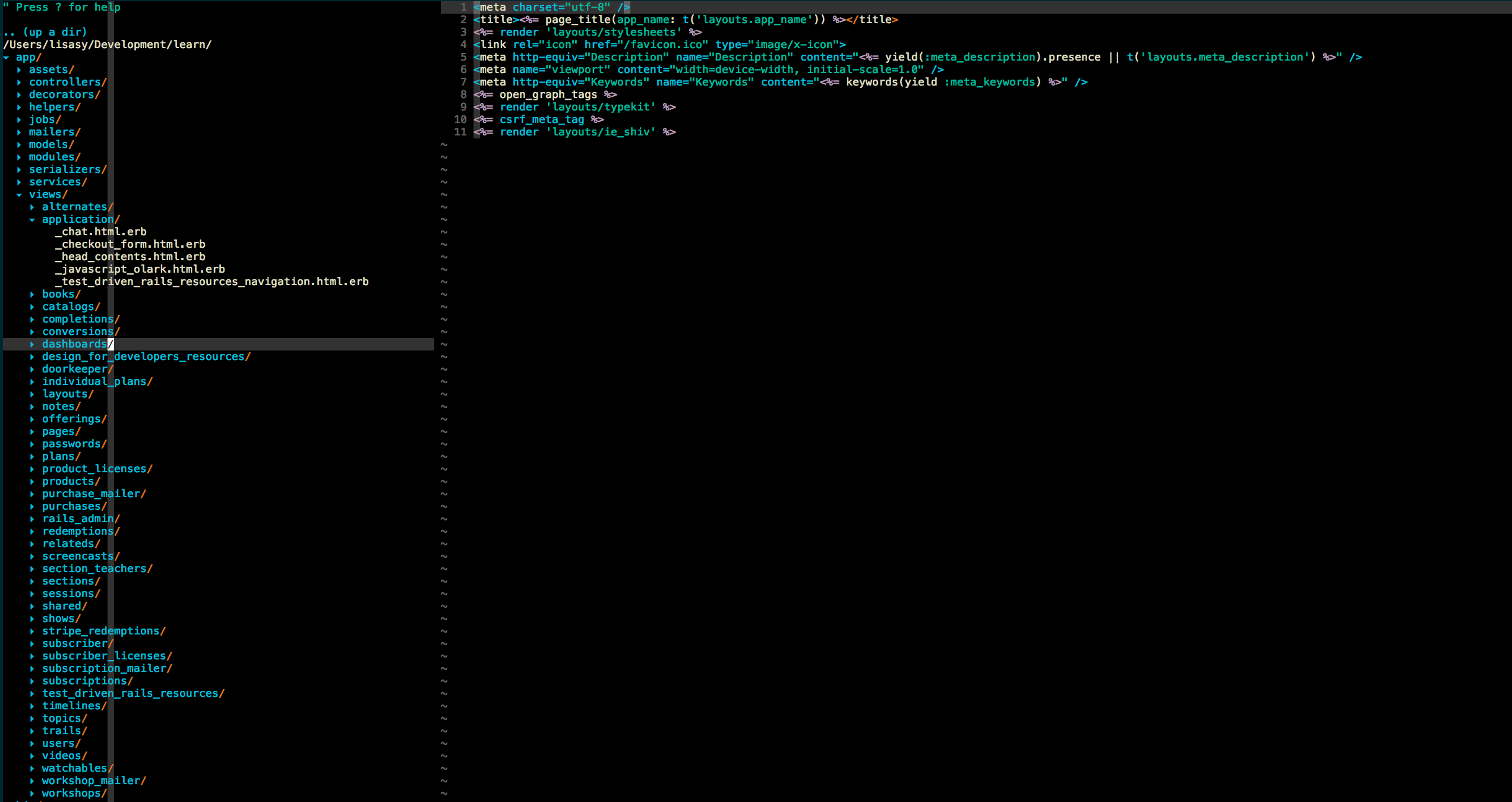Expand the assets folder arrow

click(x=19, y=70)
